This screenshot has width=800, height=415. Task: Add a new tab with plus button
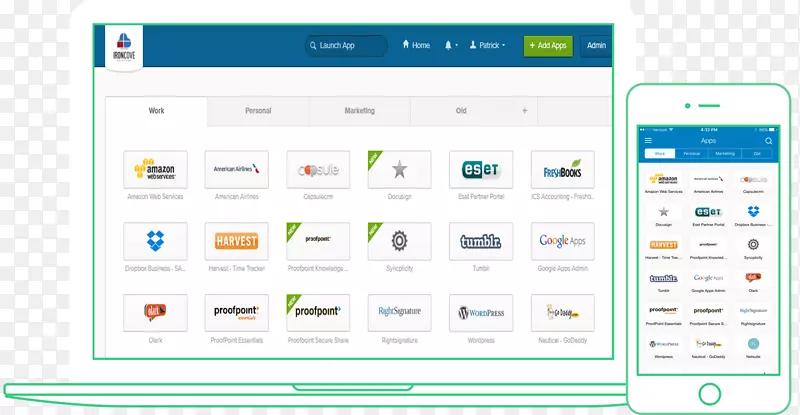pyautogui.click(x=524, y=111)
